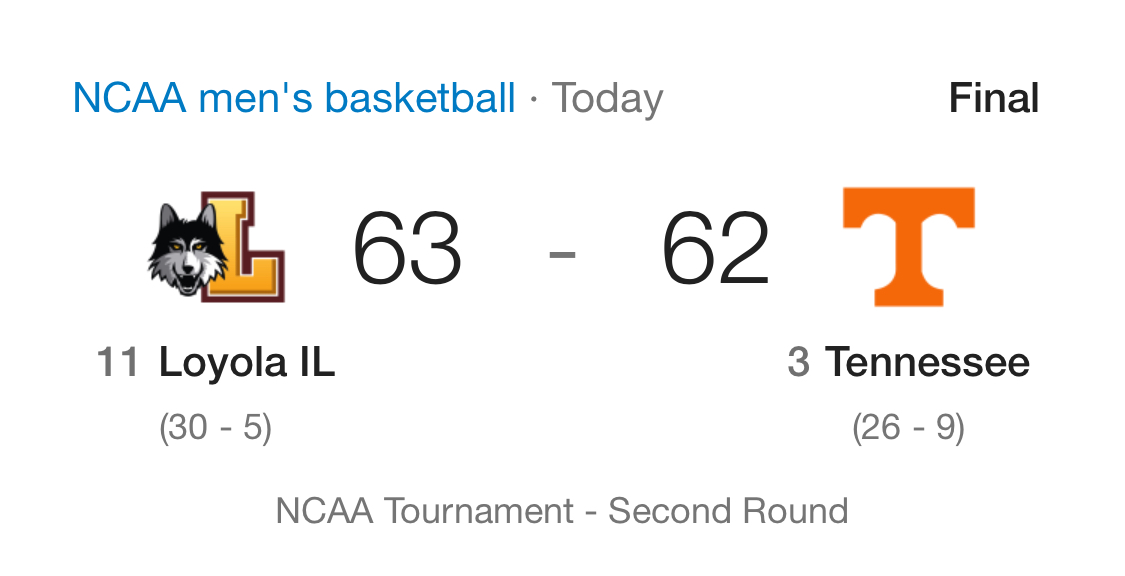Screen dimensions: 1125x576
Task: Select the Loyola IL team name
Action: coord(247,362)
